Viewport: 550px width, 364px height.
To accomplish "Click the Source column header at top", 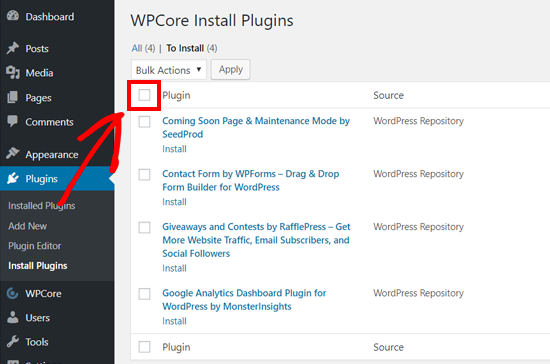I will tap(388, 95).
